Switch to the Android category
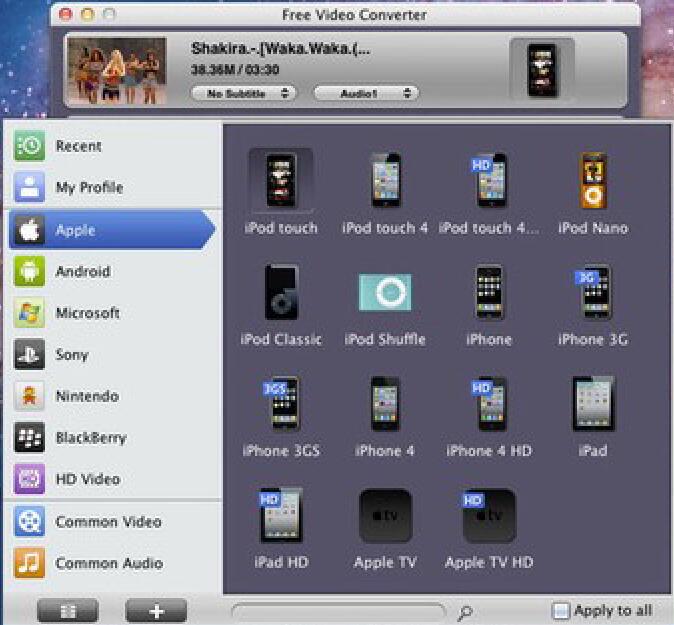The height and width of the screenshot is (625, 674). [113, 271]
